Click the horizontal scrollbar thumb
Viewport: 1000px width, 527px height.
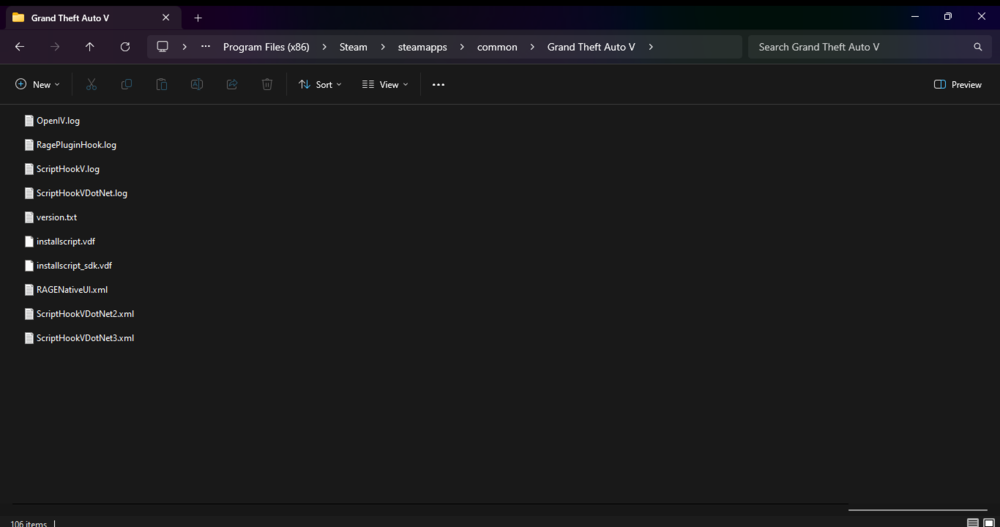(917, 510)
